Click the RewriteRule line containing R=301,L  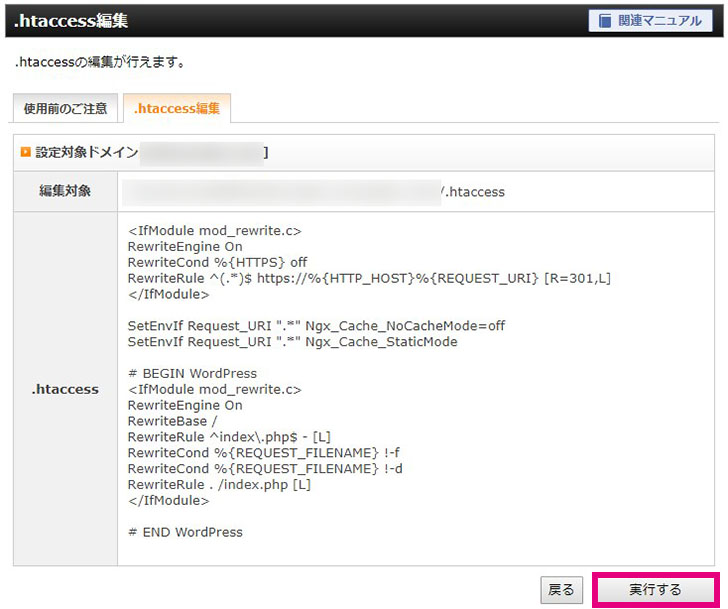pos(368,278)
